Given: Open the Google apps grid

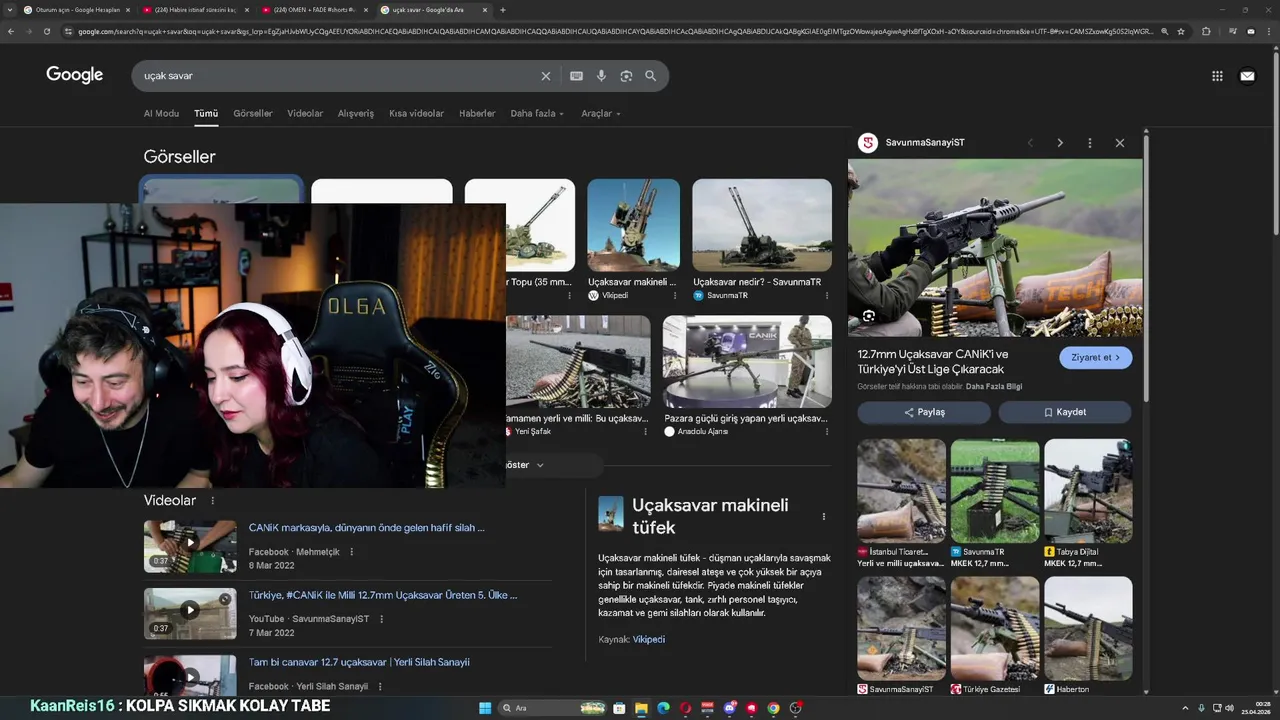Looking at the screenshot, I should 1217,76.
